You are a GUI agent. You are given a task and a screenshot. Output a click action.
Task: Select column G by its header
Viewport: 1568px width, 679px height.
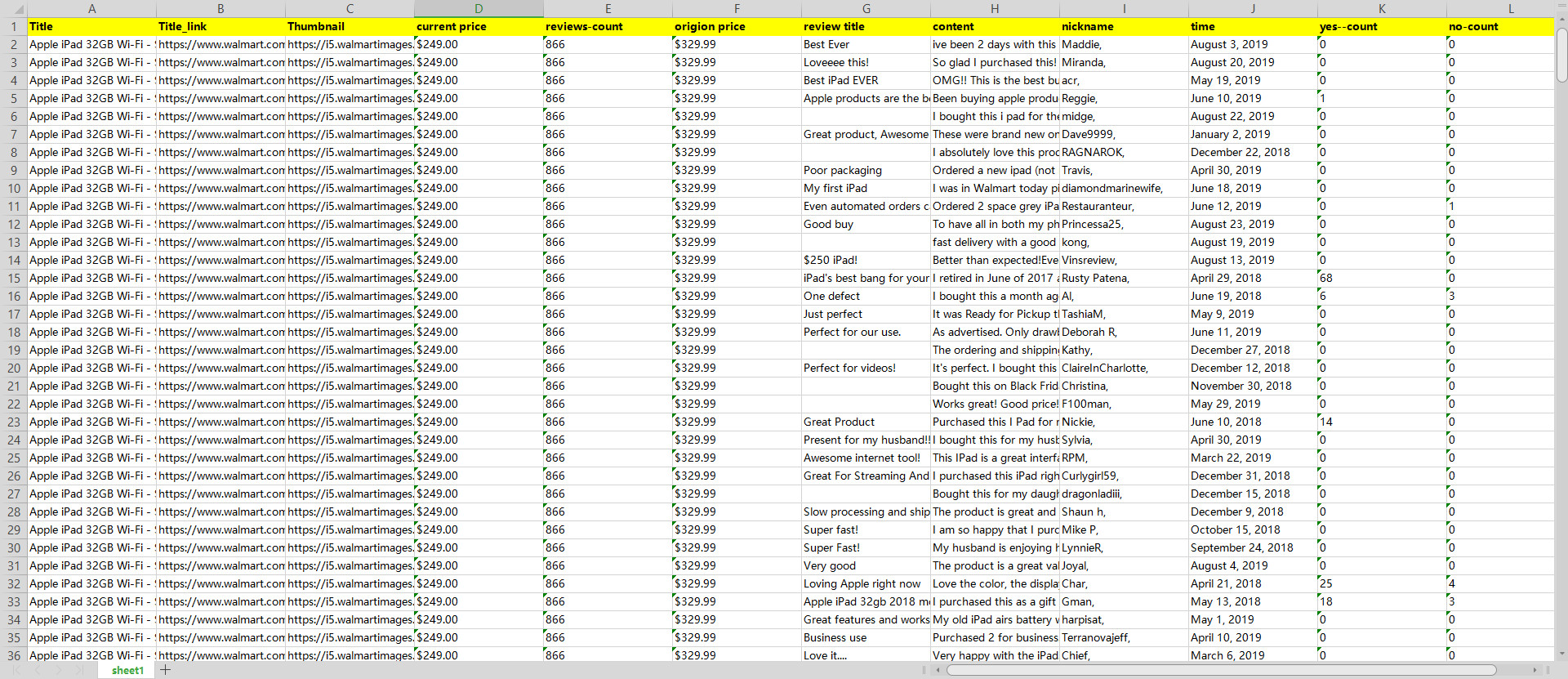click(x=866, y=8)
